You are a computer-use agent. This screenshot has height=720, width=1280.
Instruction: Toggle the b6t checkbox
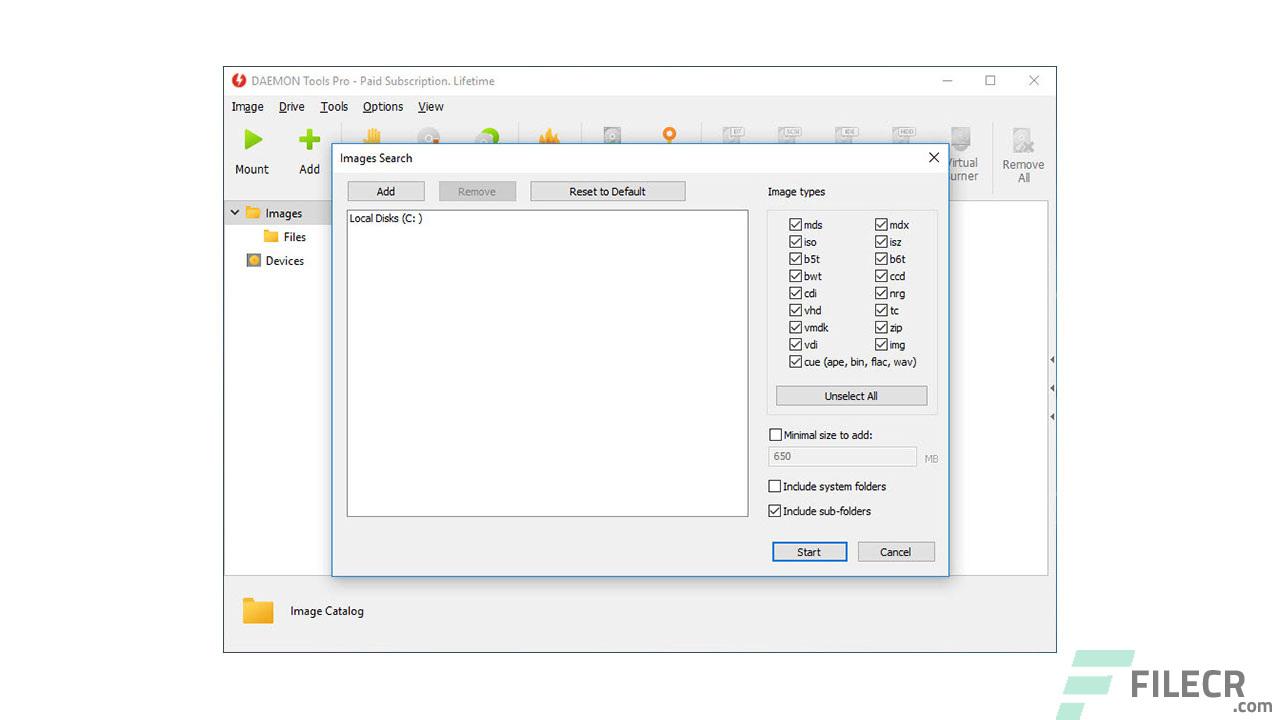882,259
